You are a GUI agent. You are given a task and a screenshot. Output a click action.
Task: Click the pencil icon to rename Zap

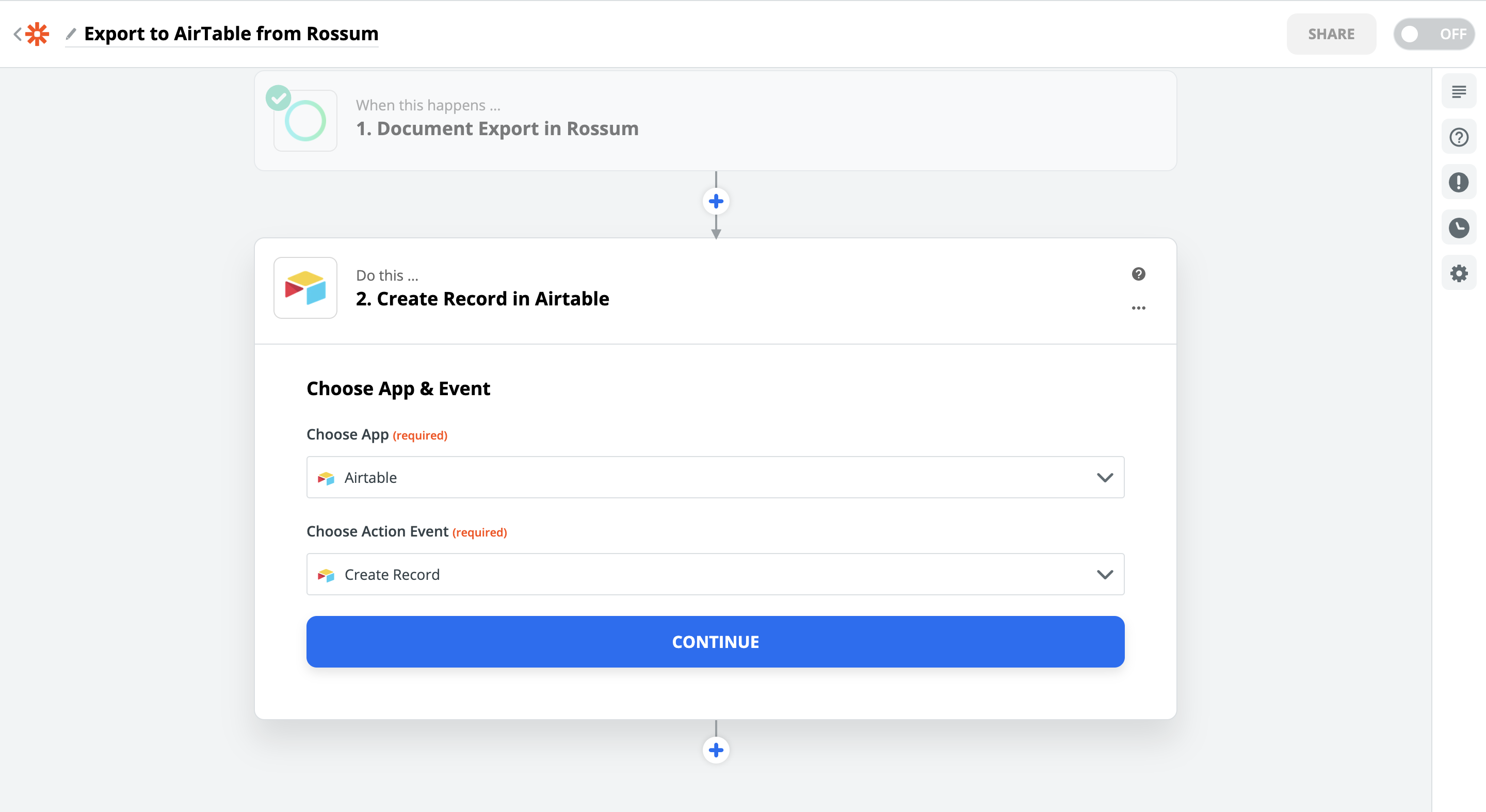click(71, 34)
